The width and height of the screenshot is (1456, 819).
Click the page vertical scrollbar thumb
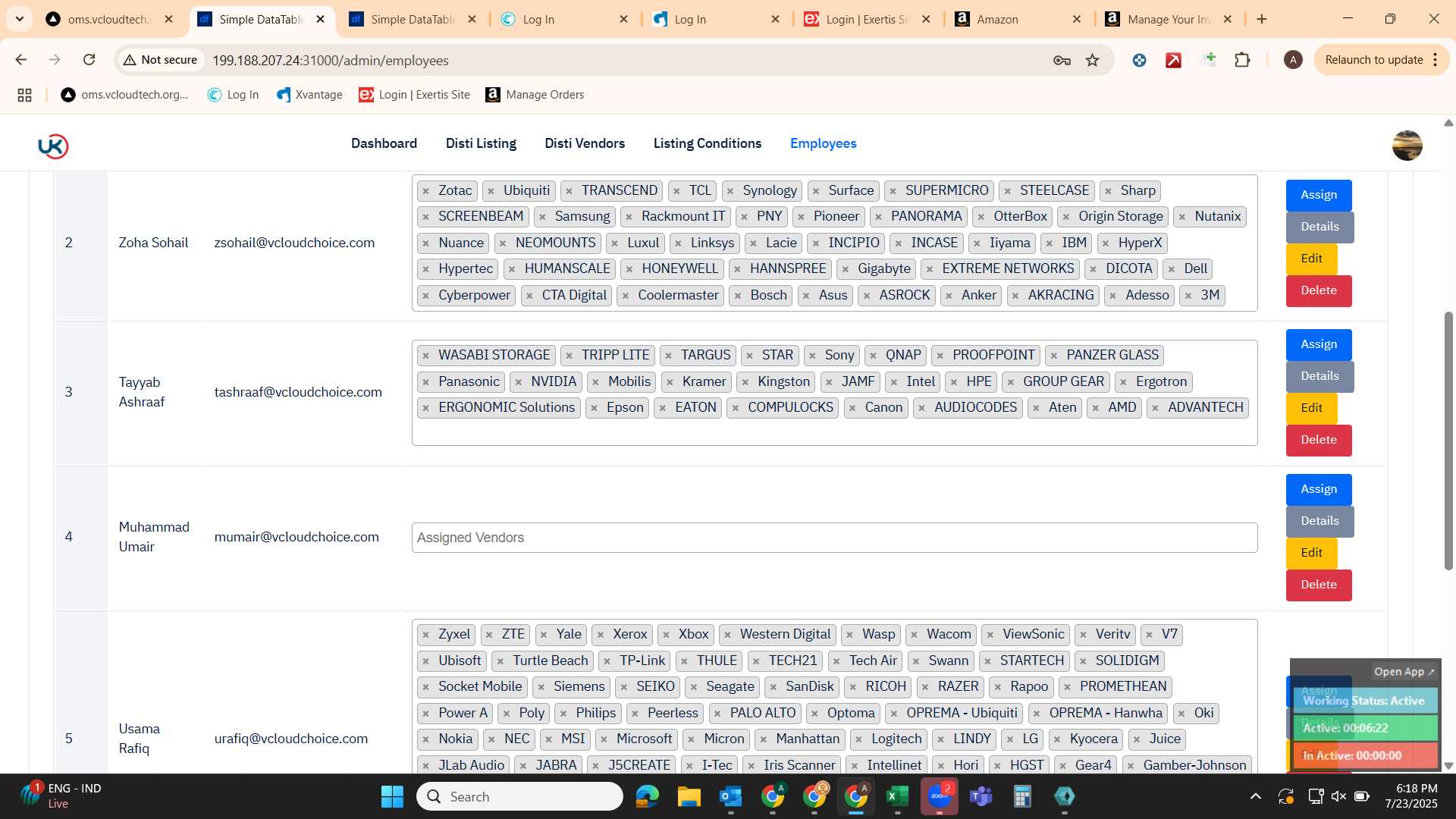coord(1448,440)
